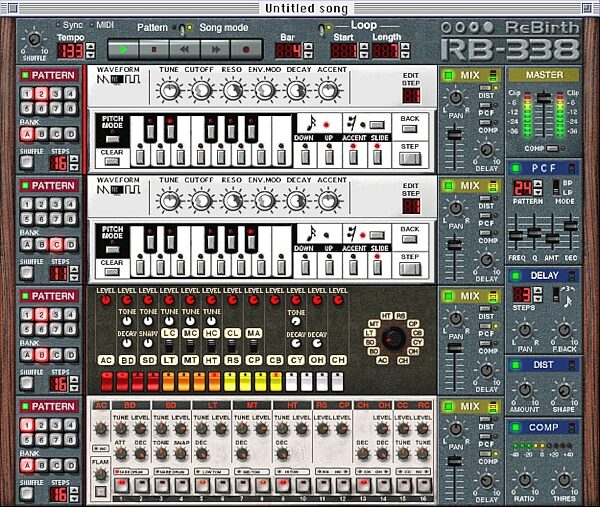The width and height of the screenshot is (600, 507).
Task: Step the Bar counter up
Action: (x=308, y=47)
